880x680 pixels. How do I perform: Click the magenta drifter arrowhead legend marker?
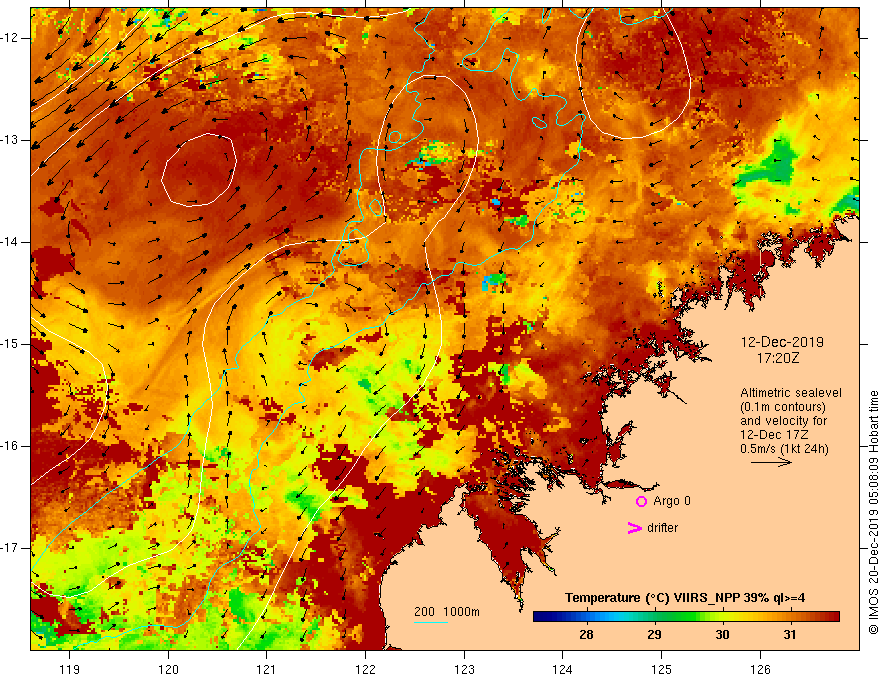634,528
